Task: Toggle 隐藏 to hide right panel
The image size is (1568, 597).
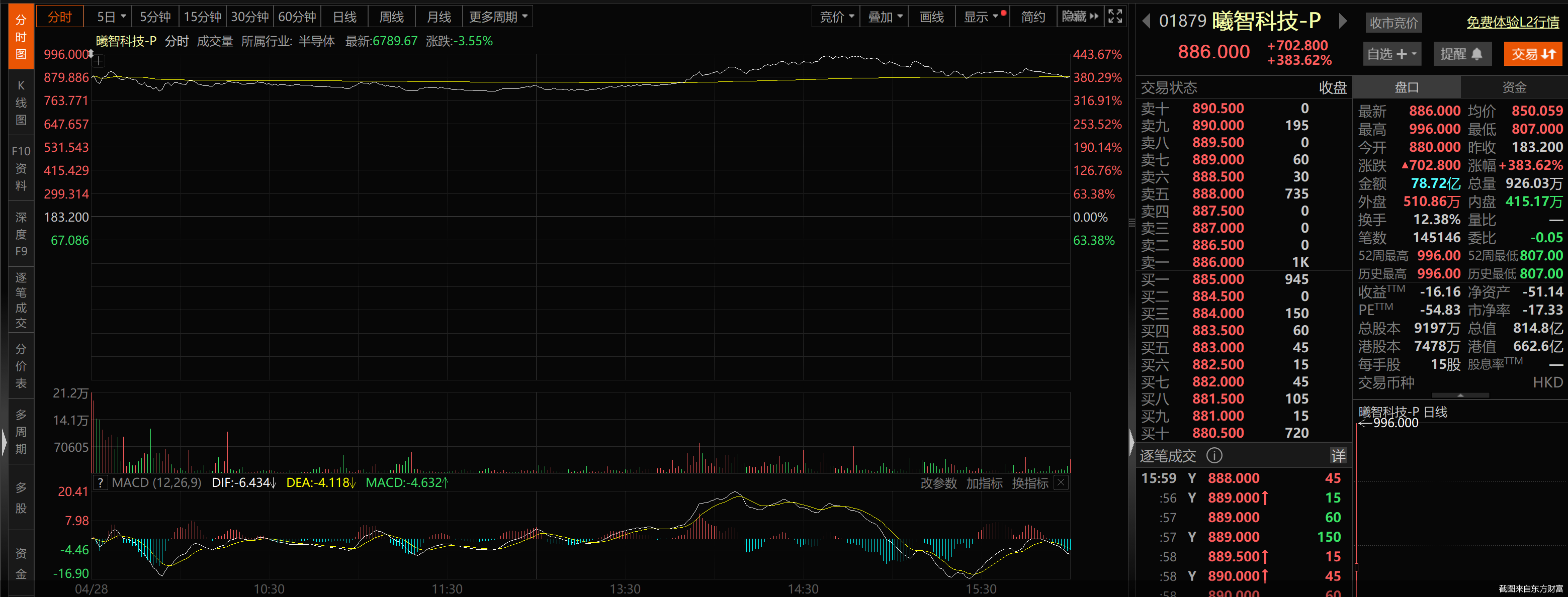Action: (x=1080, y=17)
